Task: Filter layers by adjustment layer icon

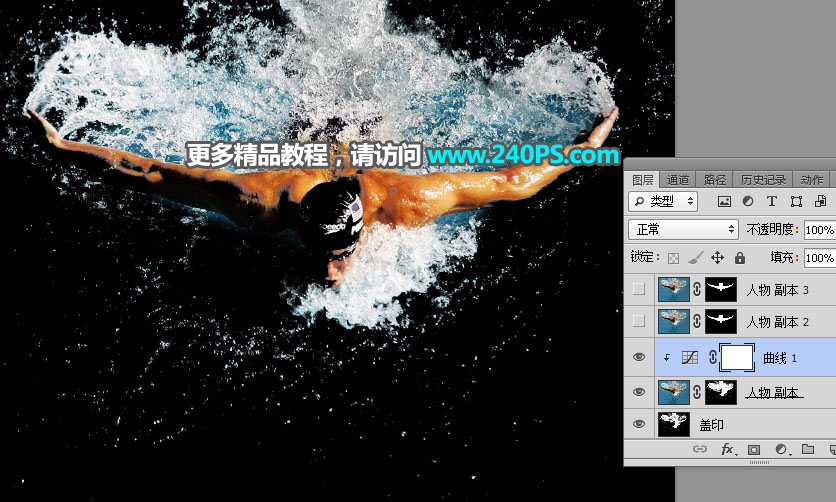Action: coord(748,201)
